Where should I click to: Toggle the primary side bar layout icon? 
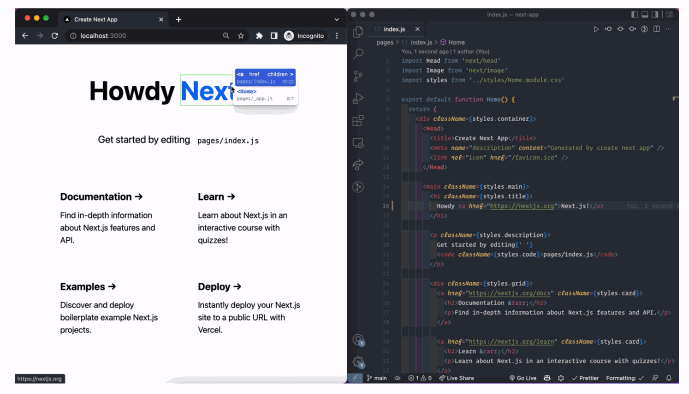click(x=634, y=14)
